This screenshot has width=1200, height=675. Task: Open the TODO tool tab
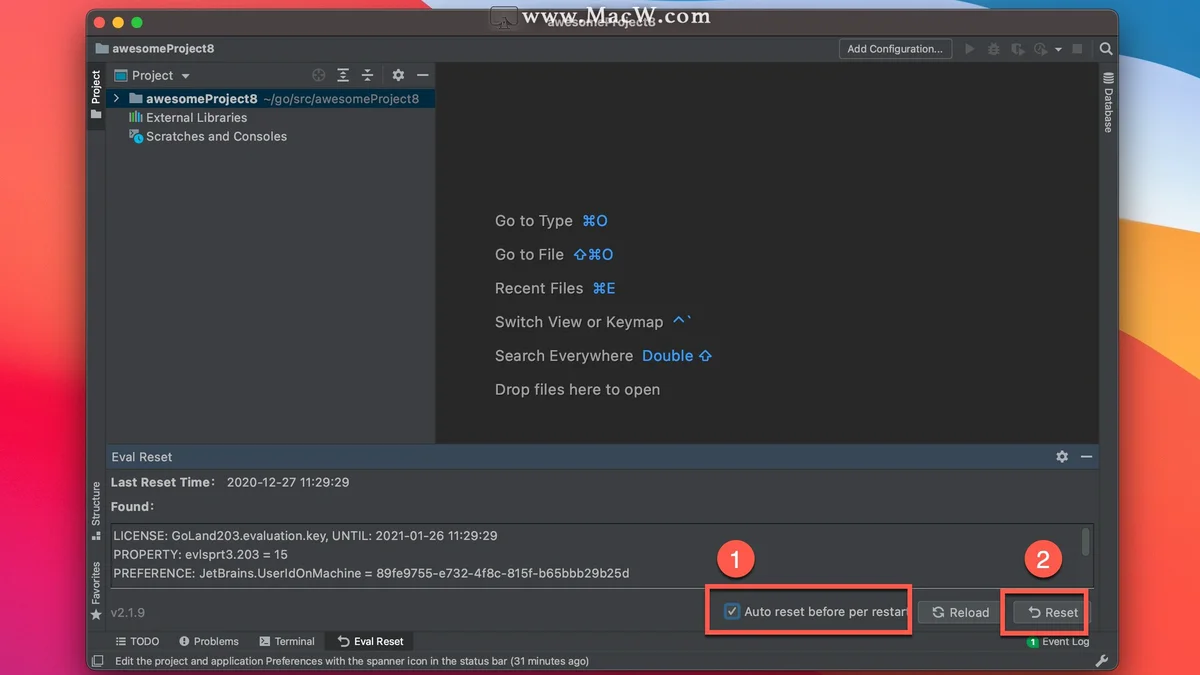pyautogui.click(x=137, y=641)
